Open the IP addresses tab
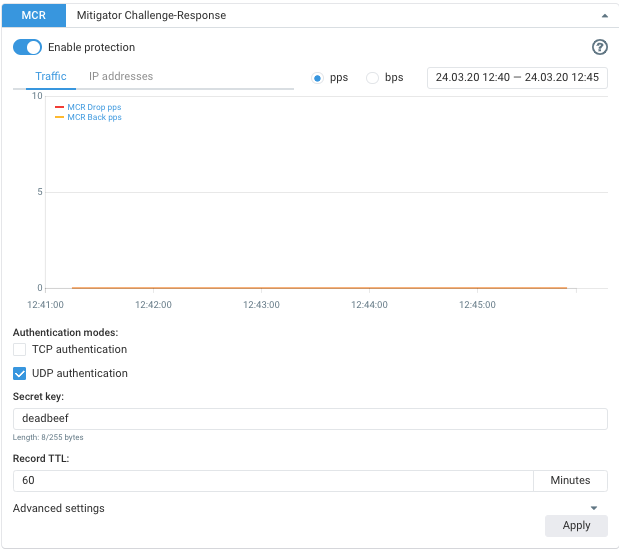The image size is (623, 551). click(121, 77)
